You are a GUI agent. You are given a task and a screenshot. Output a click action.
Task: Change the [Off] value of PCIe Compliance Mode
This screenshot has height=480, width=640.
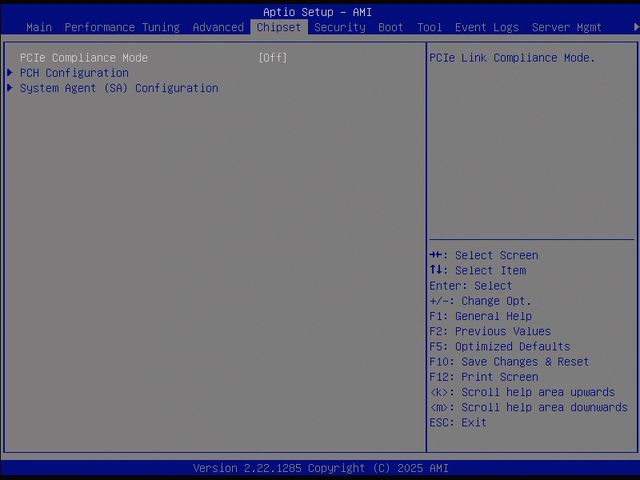(273, 58)
